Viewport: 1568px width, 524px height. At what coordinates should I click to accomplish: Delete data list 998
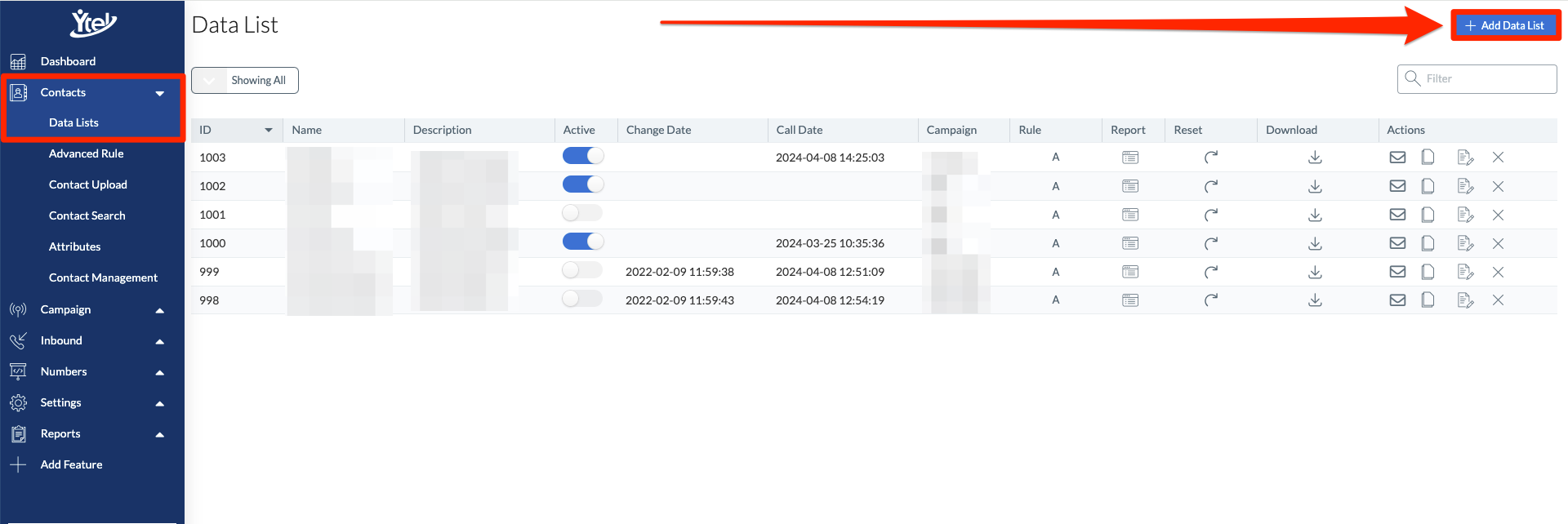[1498, 300]
